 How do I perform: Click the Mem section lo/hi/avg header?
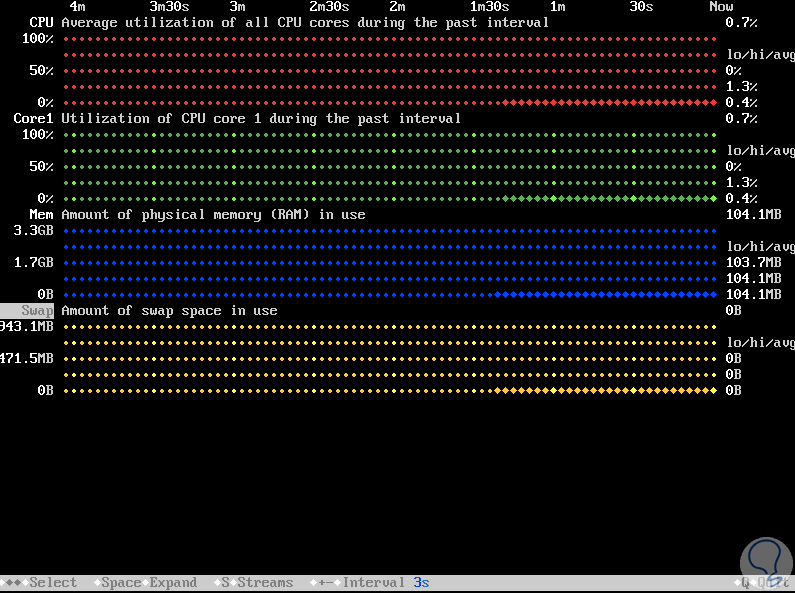tap(761, 247)
